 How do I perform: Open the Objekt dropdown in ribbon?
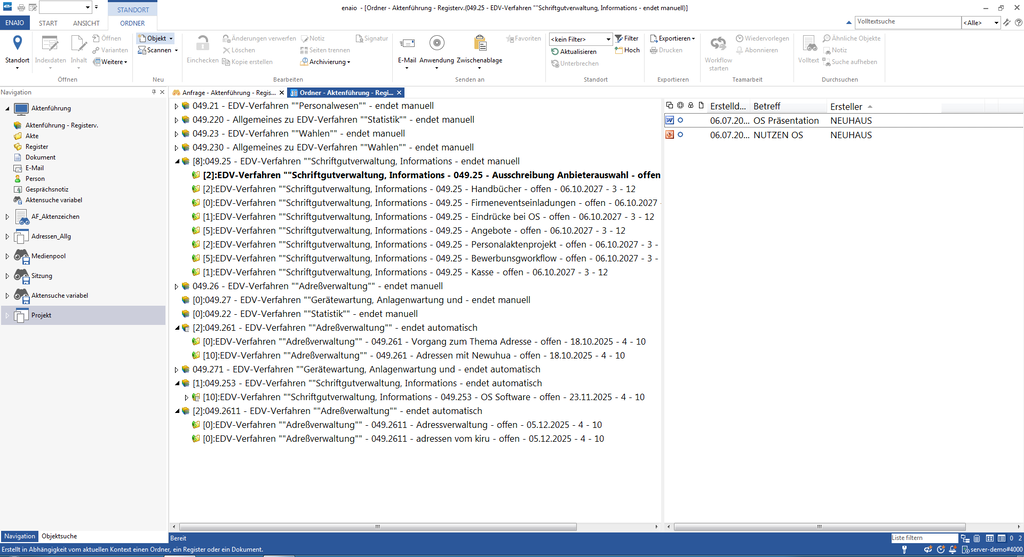click(155, 38)
